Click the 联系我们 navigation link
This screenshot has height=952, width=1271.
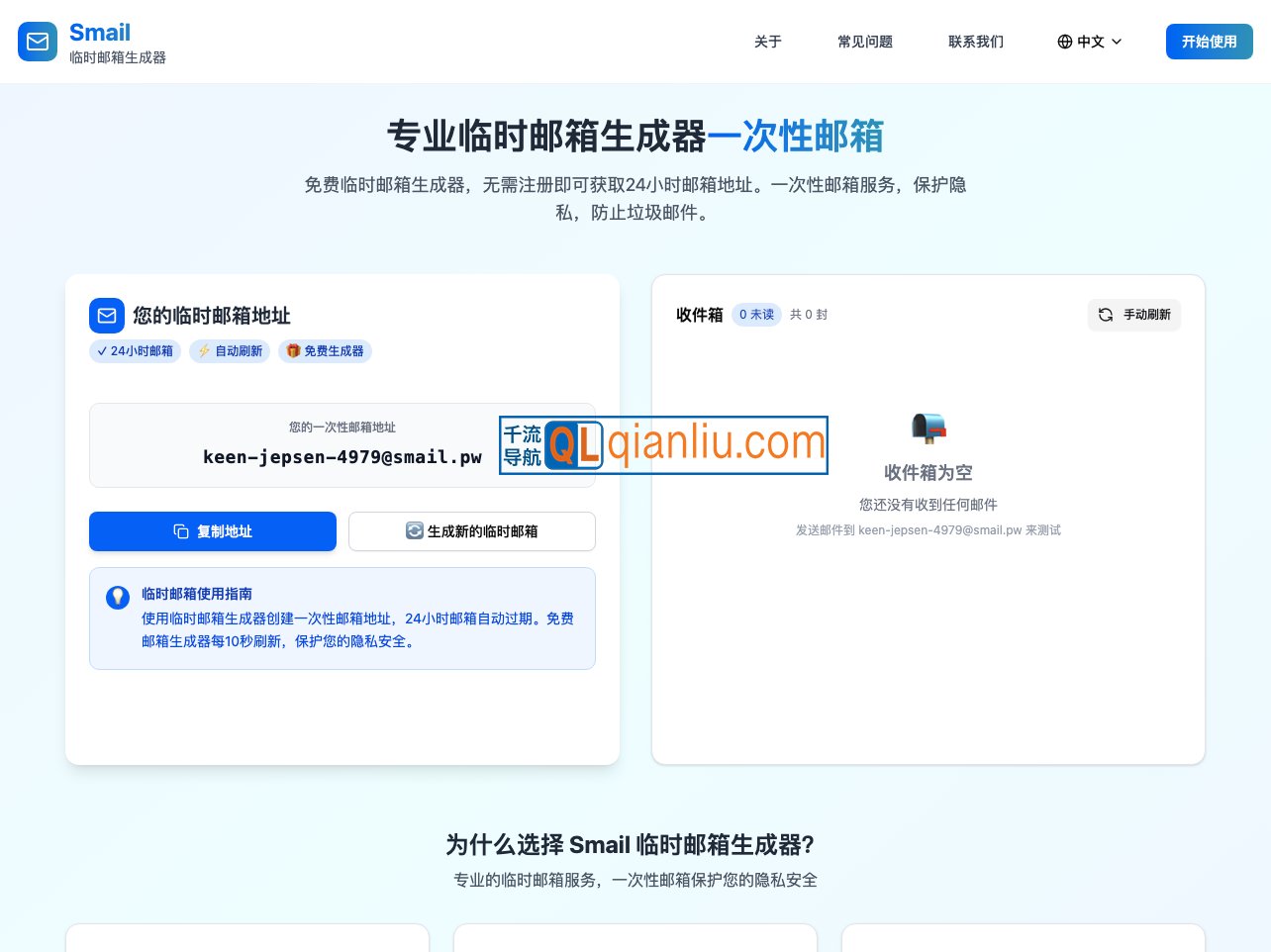tap(976, 42)
